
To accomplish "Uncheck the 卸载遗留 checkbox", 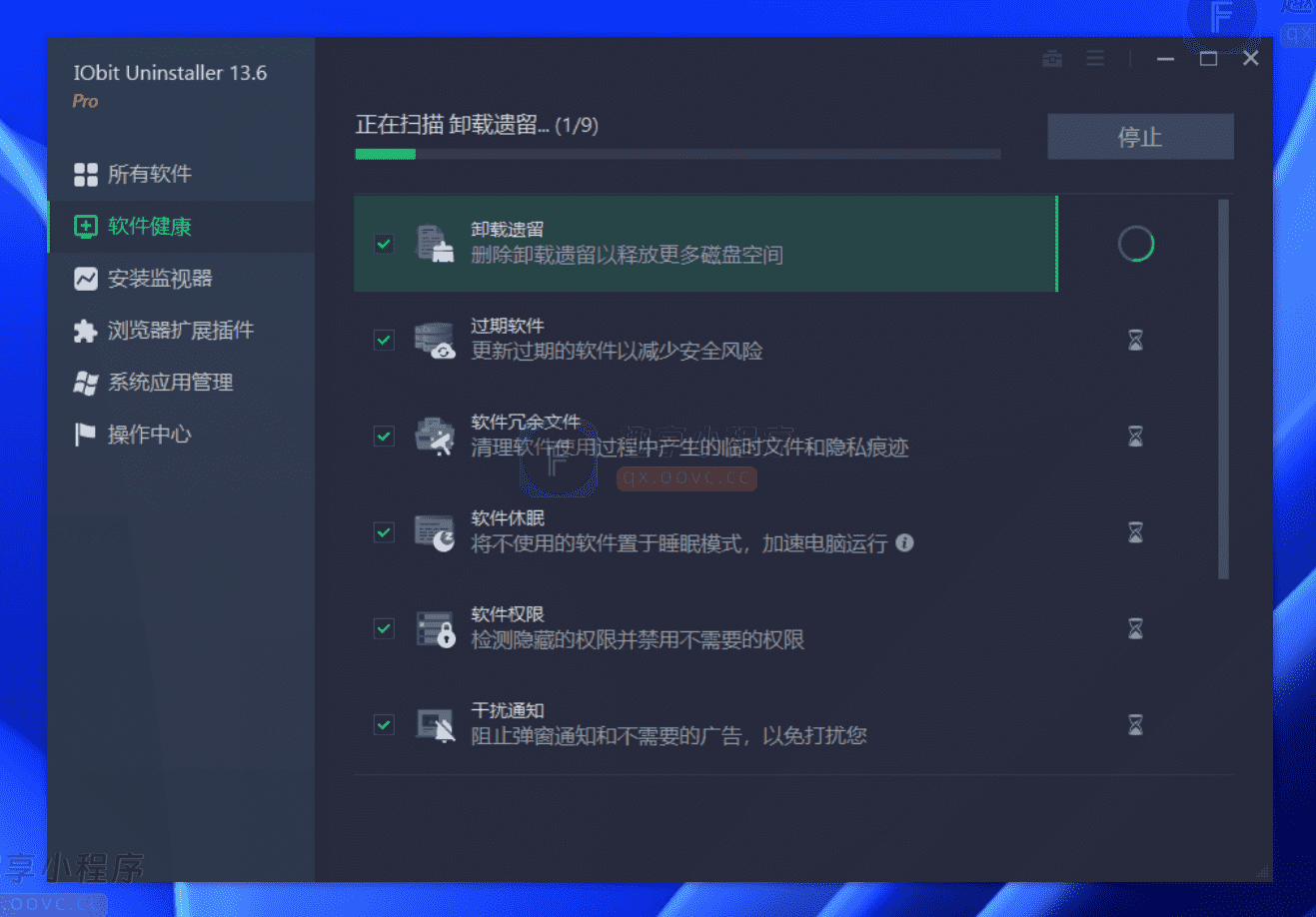I will [x=384, y=244].
